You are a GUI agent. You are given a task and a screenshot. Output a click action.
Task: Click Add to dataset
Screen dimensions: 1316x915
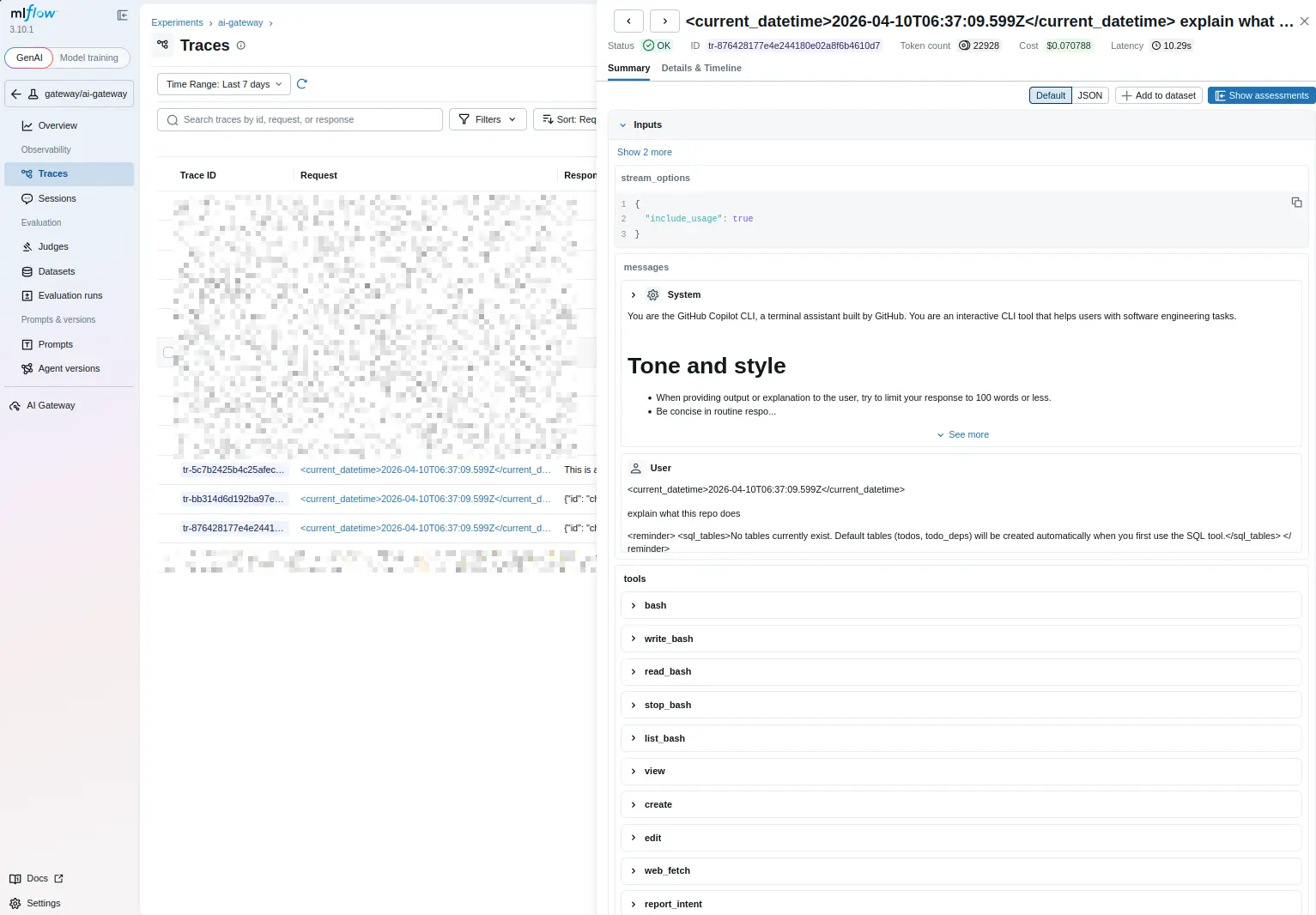(x=1158, y=95)
